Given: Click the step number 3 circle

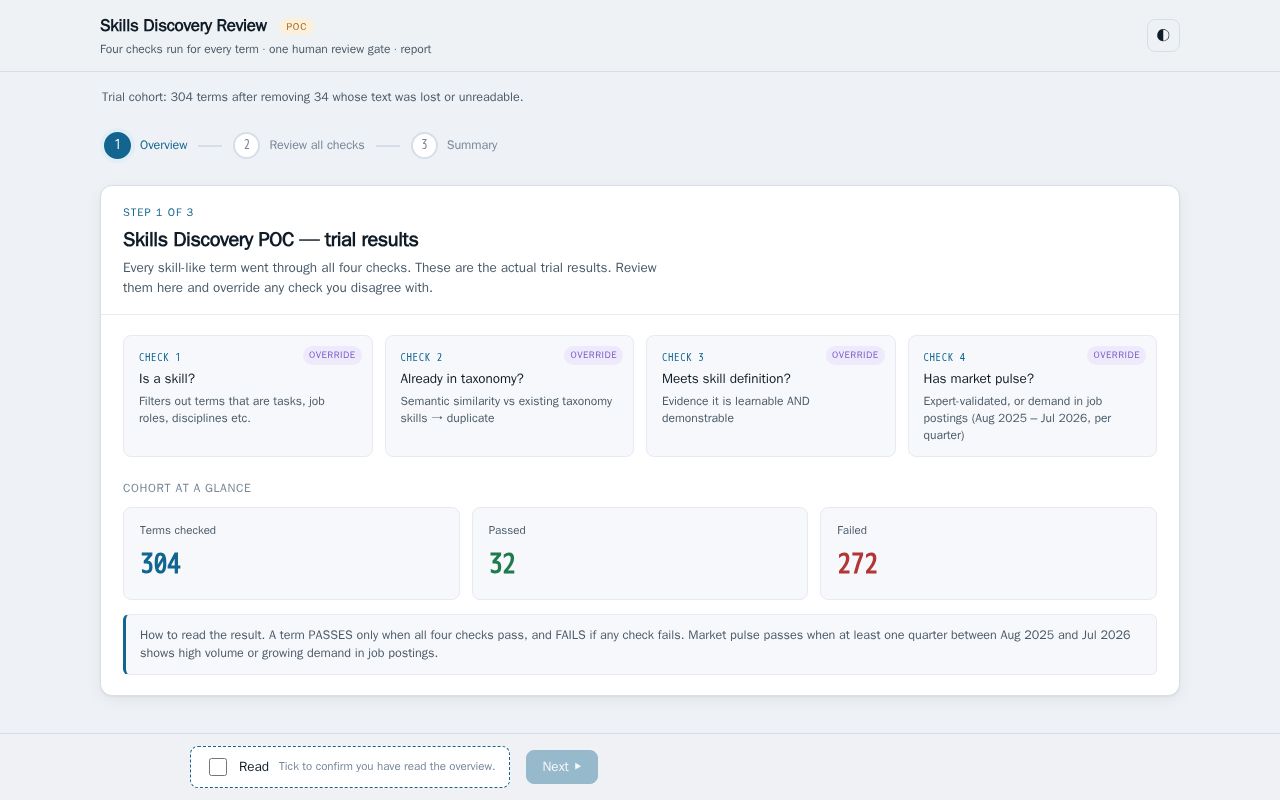Looking at the screenshot, I should tap(424, 145).
